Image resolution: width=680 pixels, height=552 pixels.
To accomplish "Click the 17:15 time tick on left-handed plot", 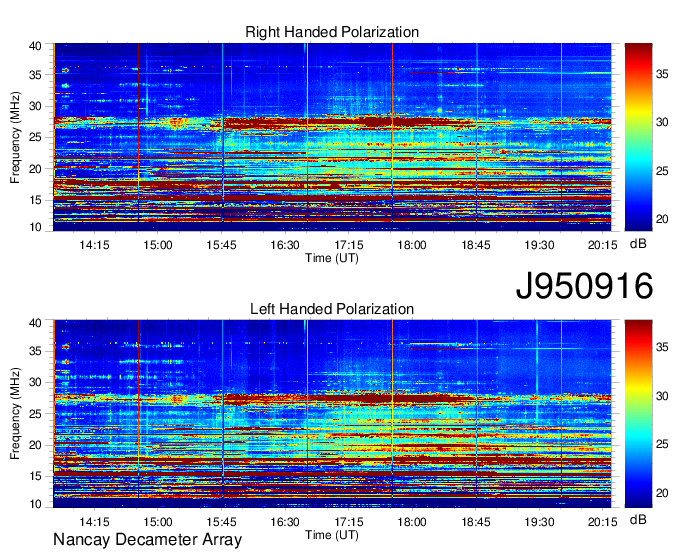I will pos(349,522).
